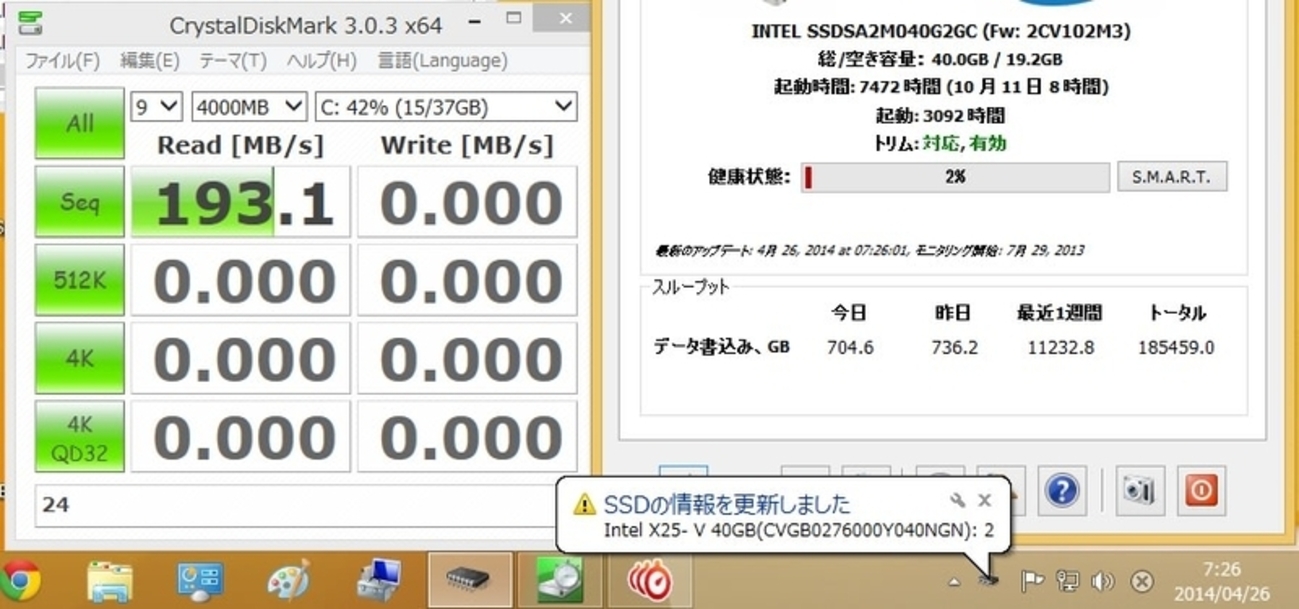Start the 512K benchmark test
1299x609 pixels.
(x=79, y=280)
